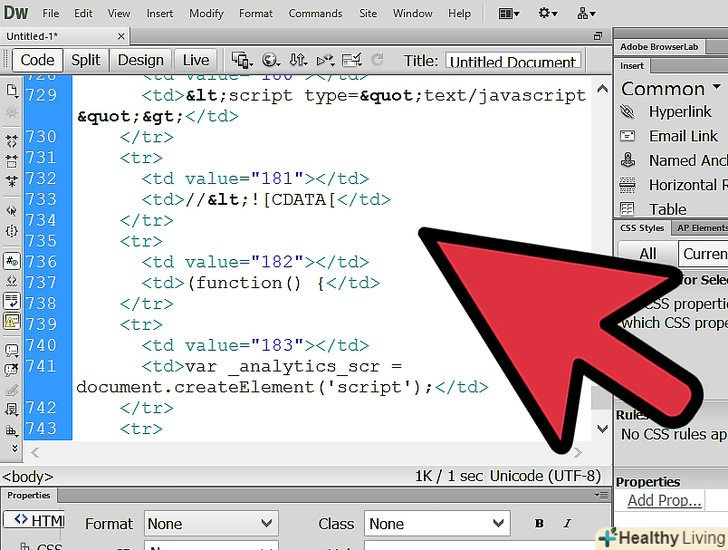The width and height of the screenshot is (728, 550).
Task: Toggle Syntax Error Alerts icon
Action: click(12, 321)
